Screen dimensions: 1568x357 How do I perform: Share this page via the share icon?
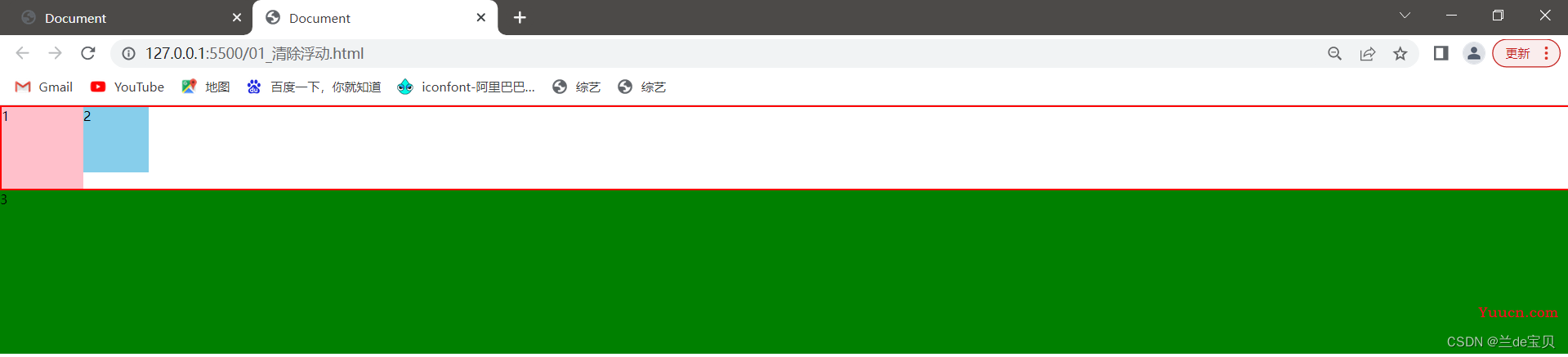coord(1367,53)
